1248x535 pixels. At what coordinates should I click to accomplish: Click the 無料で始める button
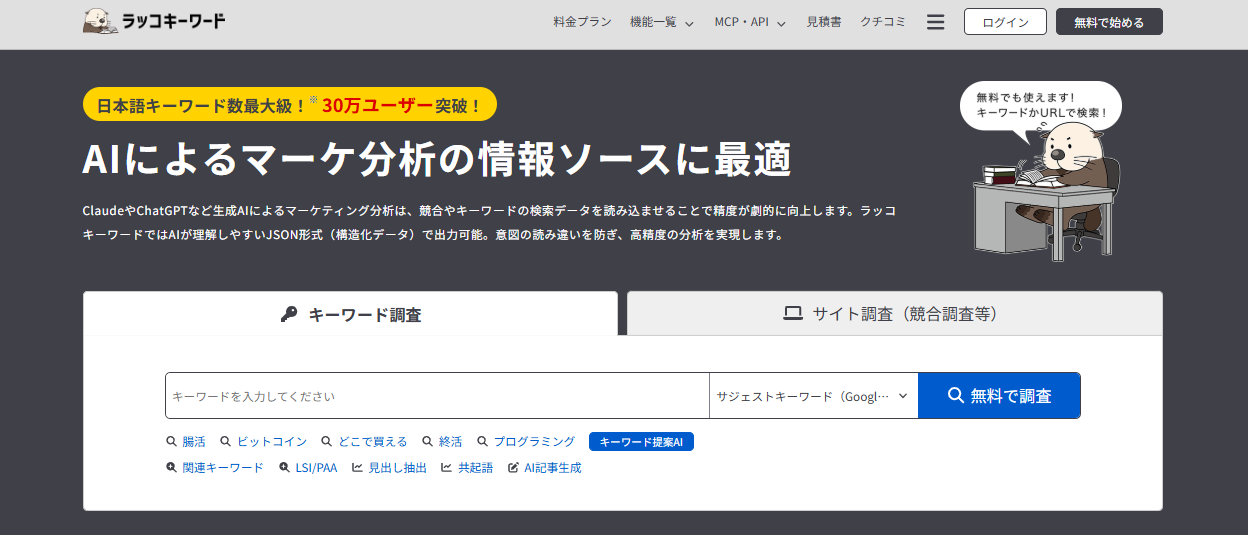pos(1109,22)
